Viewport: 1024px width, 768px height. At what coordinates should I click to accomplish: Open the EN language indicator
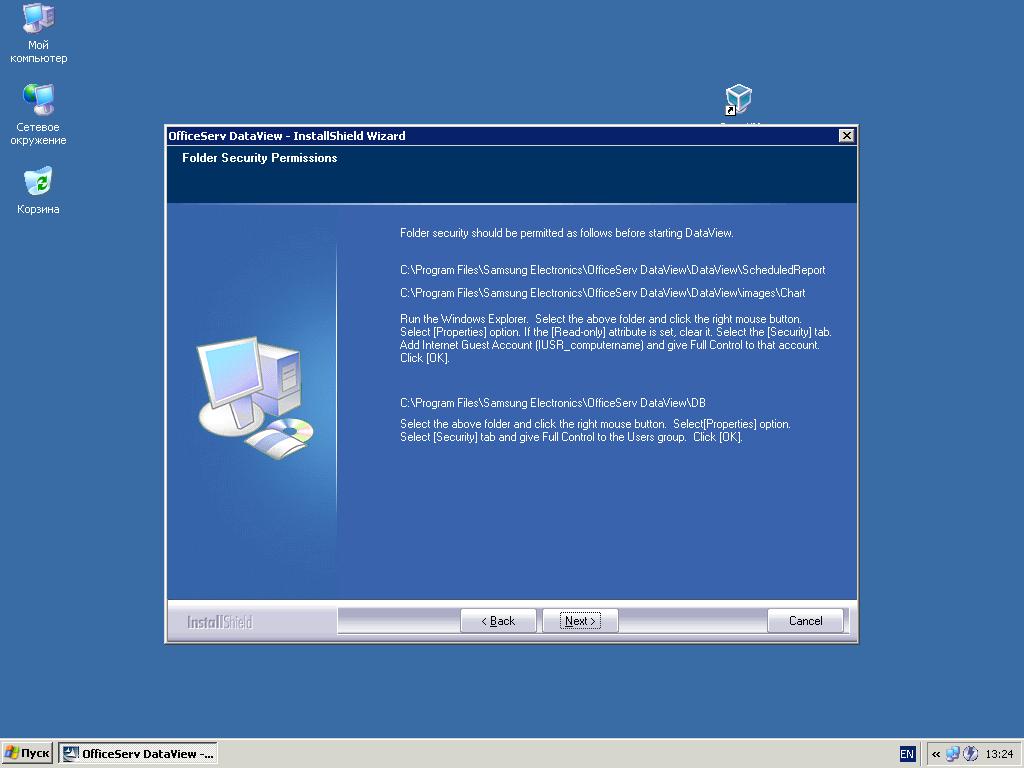pos(907,754)
